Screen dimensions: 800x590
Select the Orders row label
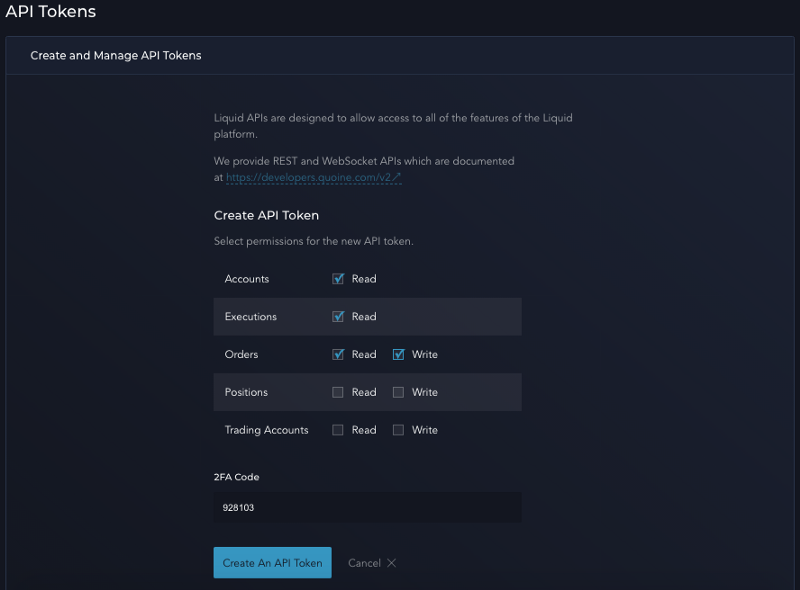coord(241,354)
